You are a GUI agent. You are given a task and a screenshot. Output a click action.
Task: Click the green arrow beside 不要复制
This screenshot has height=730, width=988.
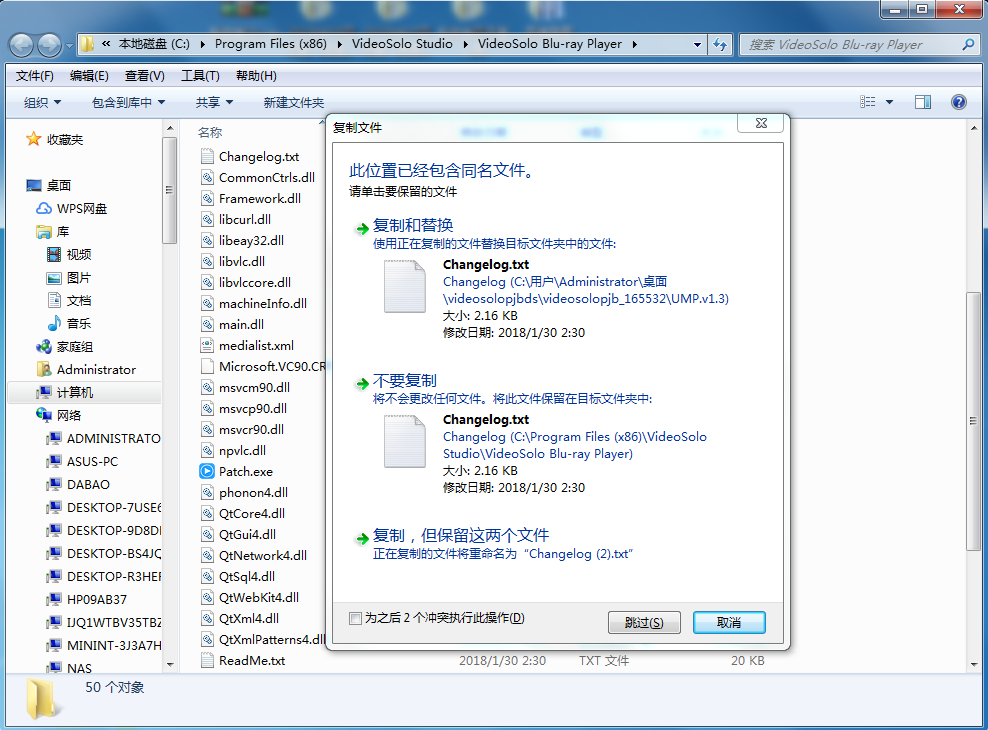tap(362, 384)
